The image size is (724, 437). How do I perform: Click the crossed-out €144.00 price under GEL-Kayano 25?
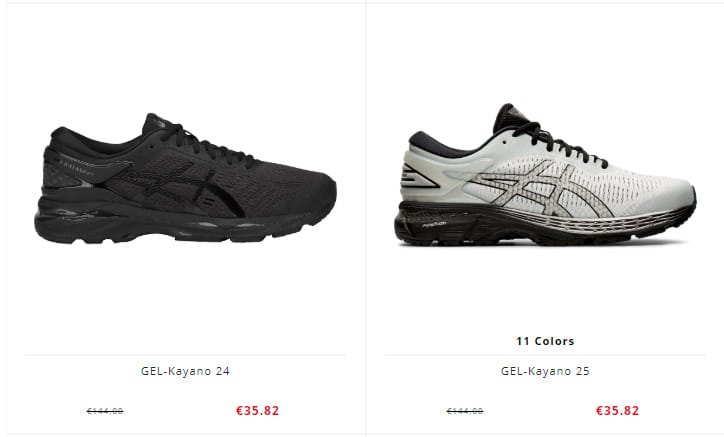tap(465, 411)
